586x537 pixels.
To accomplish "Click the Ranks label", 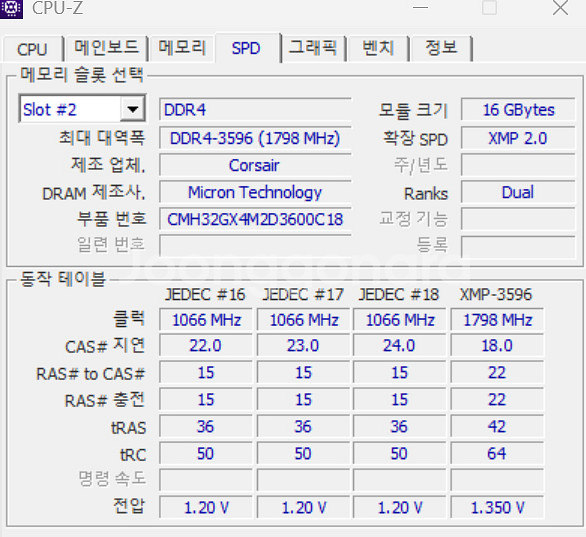I will tap(426, 194).
